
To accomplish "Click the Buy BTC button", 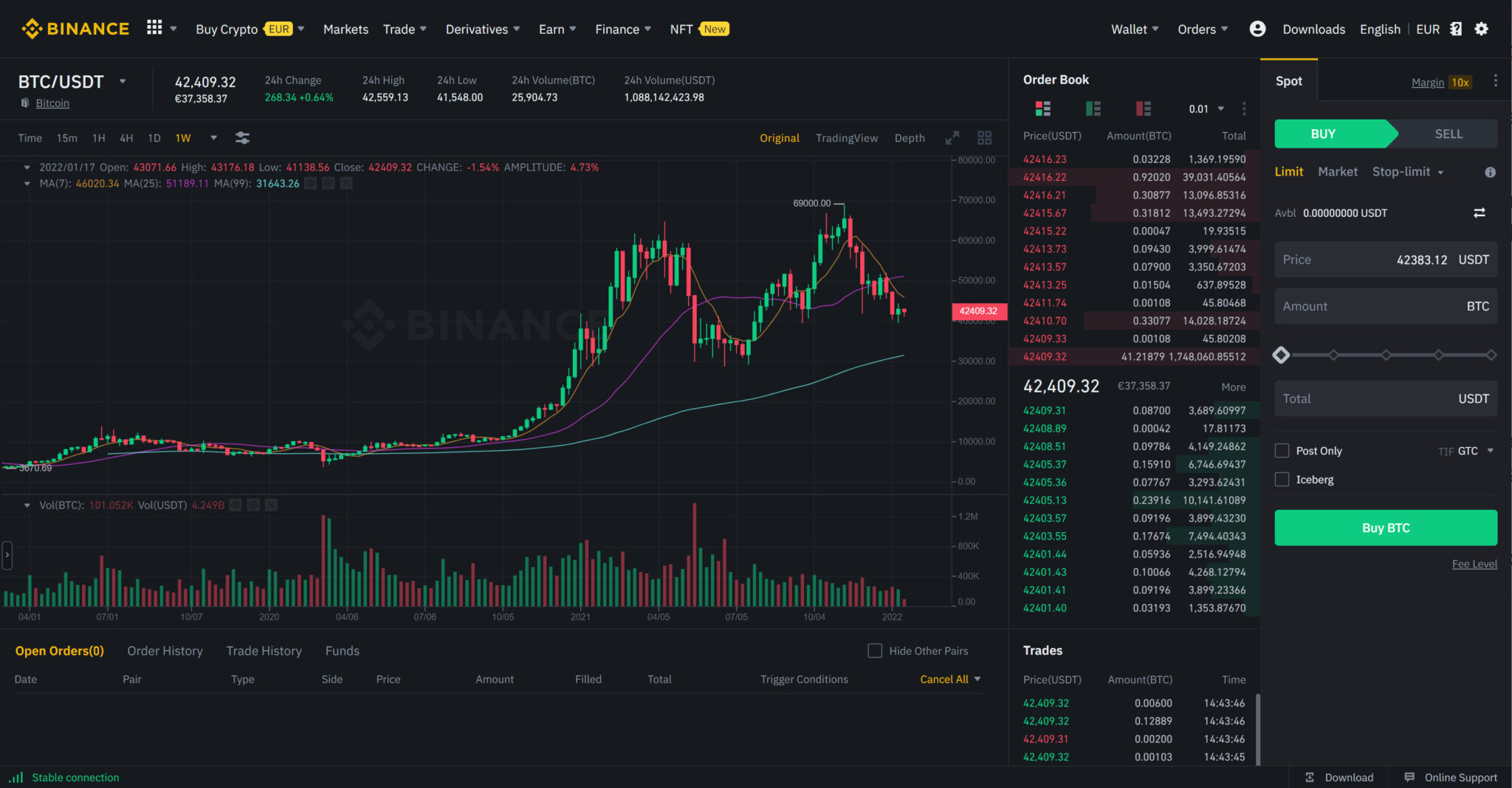I will coord(1386,528).
